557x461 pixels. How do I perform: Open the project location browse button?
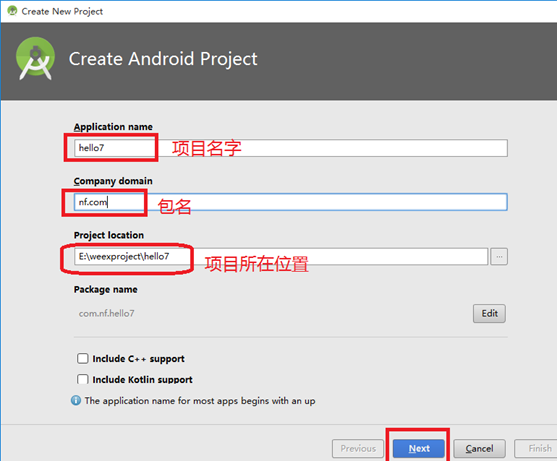[499, 257]
